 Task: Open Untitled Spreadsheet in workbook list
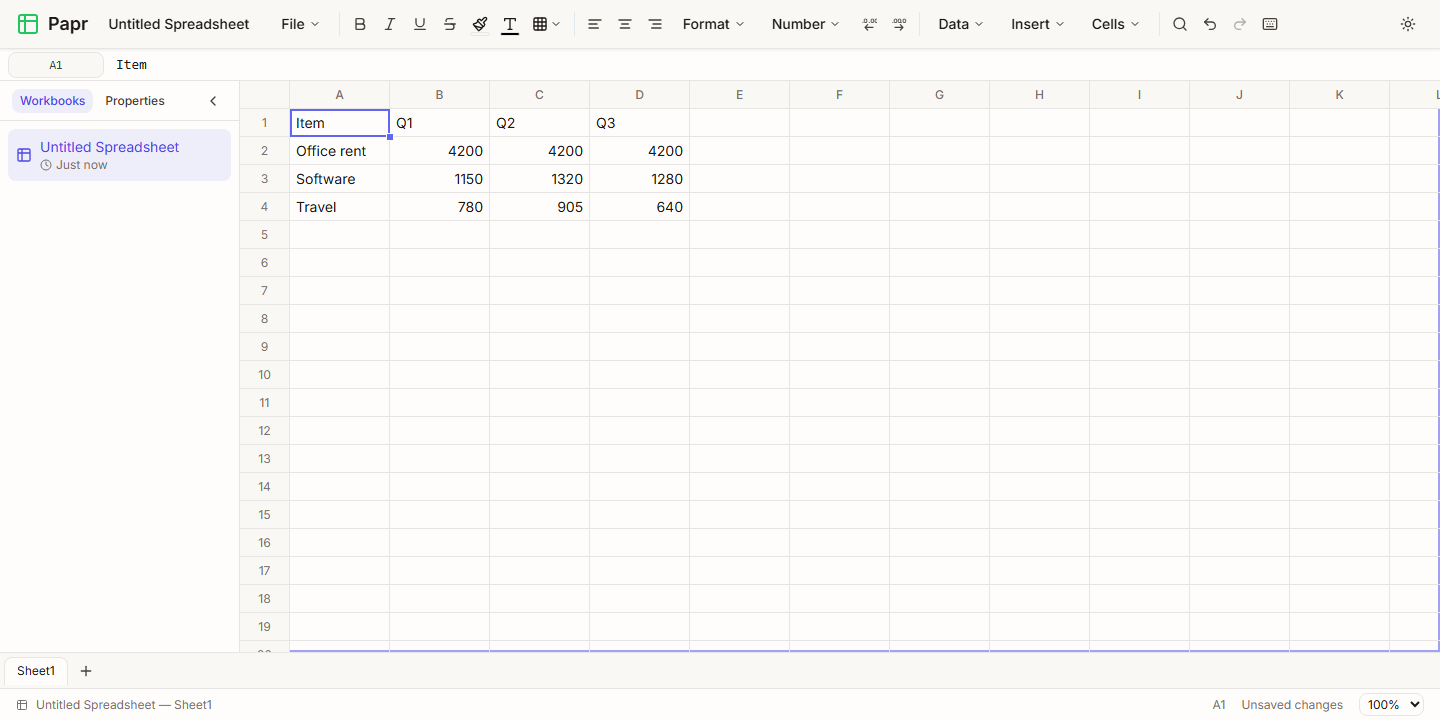pos(119,155)
